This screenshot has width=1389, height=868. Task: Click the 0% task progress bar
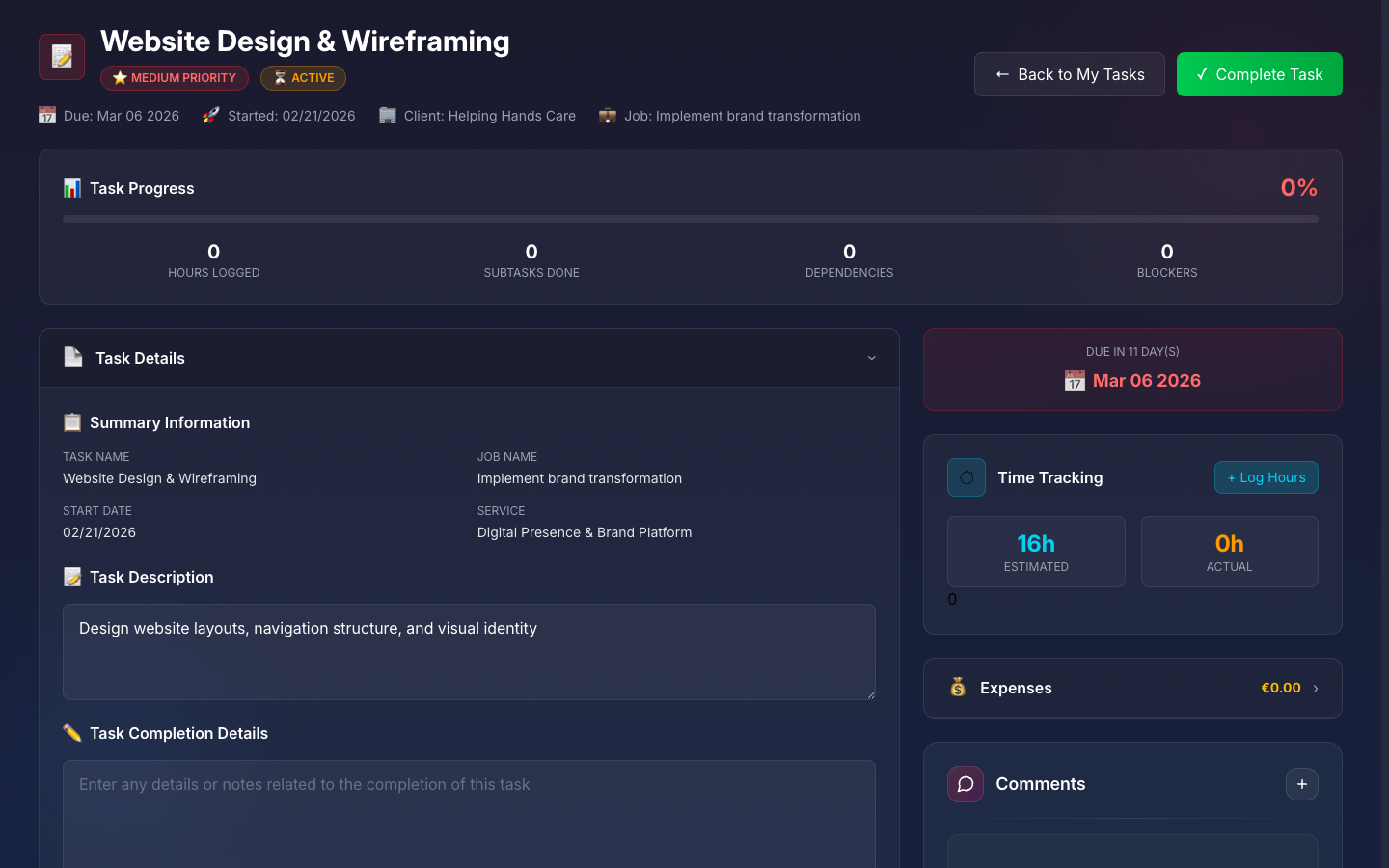(690, 219)
